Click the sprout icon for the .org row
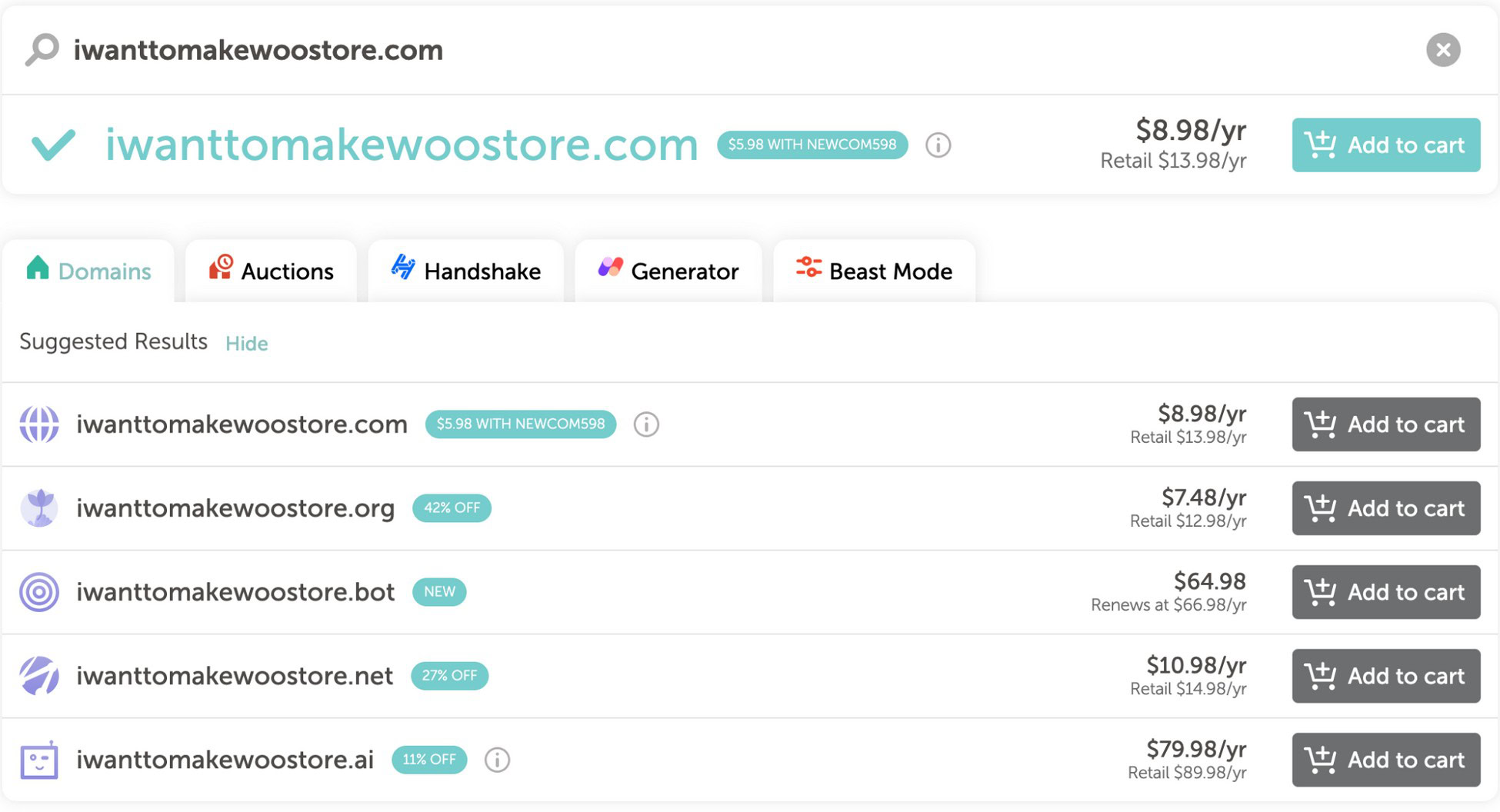 (x=39, y=508)
